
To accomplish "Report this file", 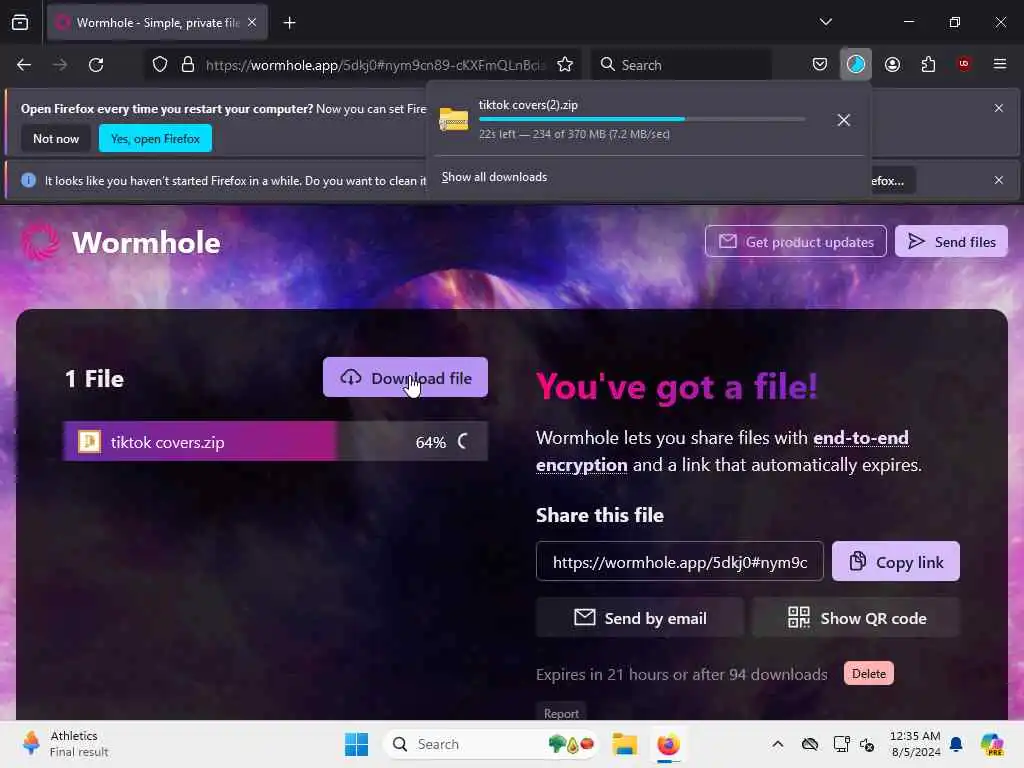I will (x=561, y=712).
